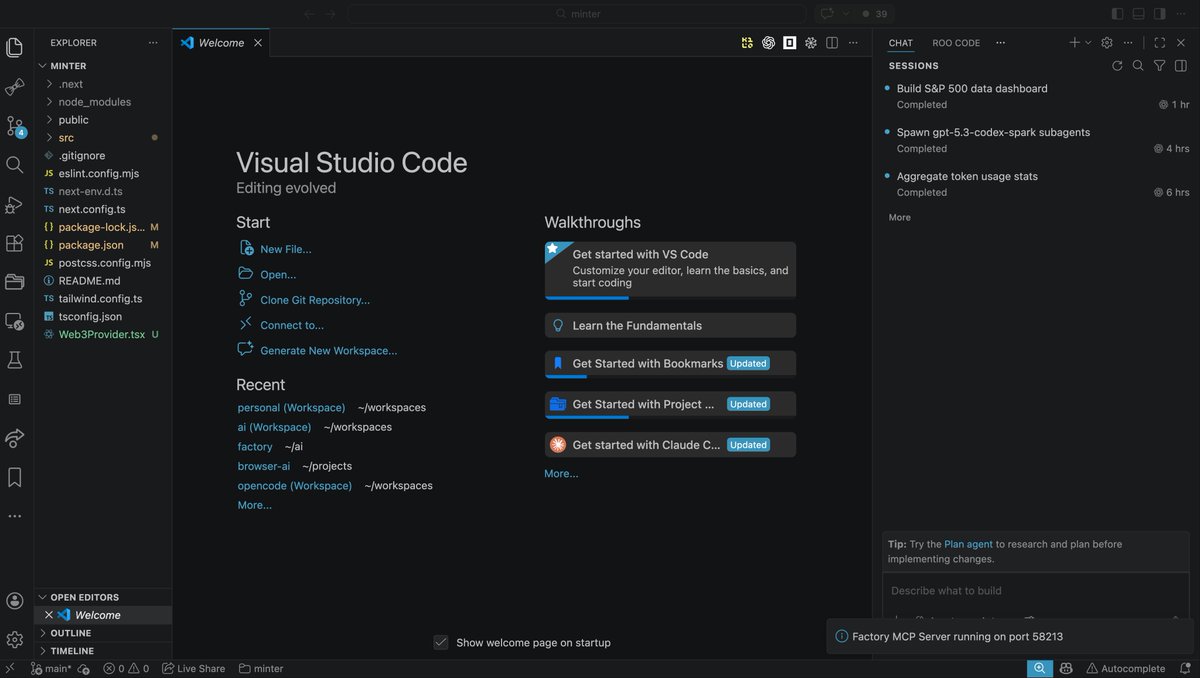Viewport: 1200px width, 678px height.
Task: Open chat panel settings gear
Action: pos(1107,43)
